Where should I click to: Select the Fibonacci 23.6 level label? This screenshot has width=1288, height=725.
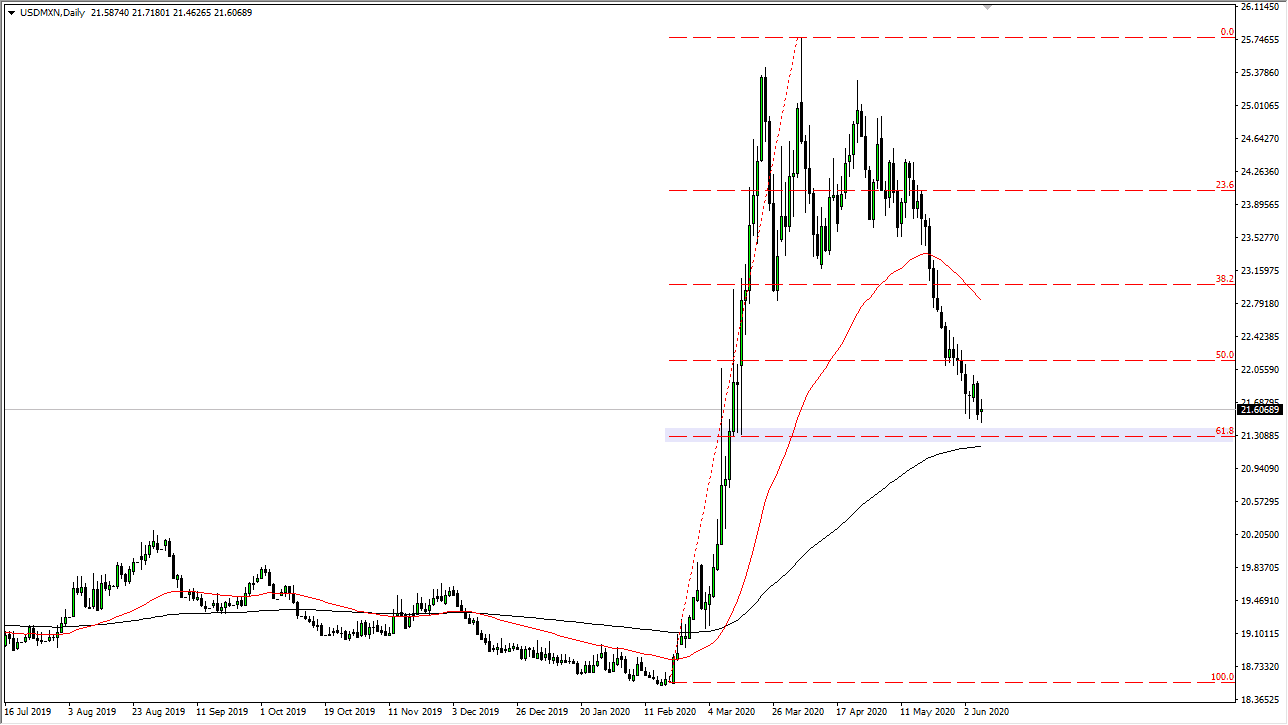(x=1225, y=185)
